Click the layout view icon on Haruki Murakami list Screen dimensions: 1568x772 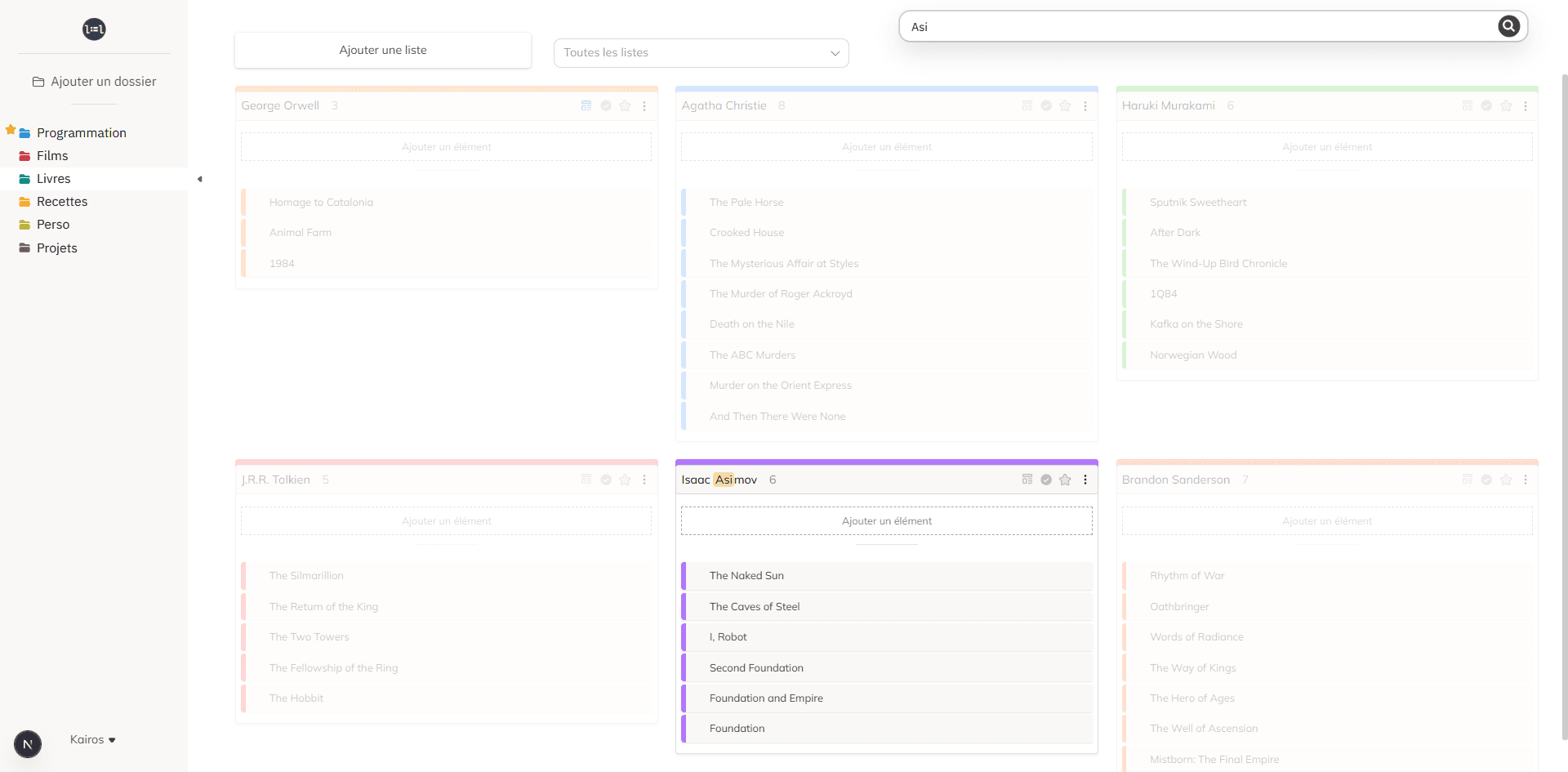(1468, 105)
